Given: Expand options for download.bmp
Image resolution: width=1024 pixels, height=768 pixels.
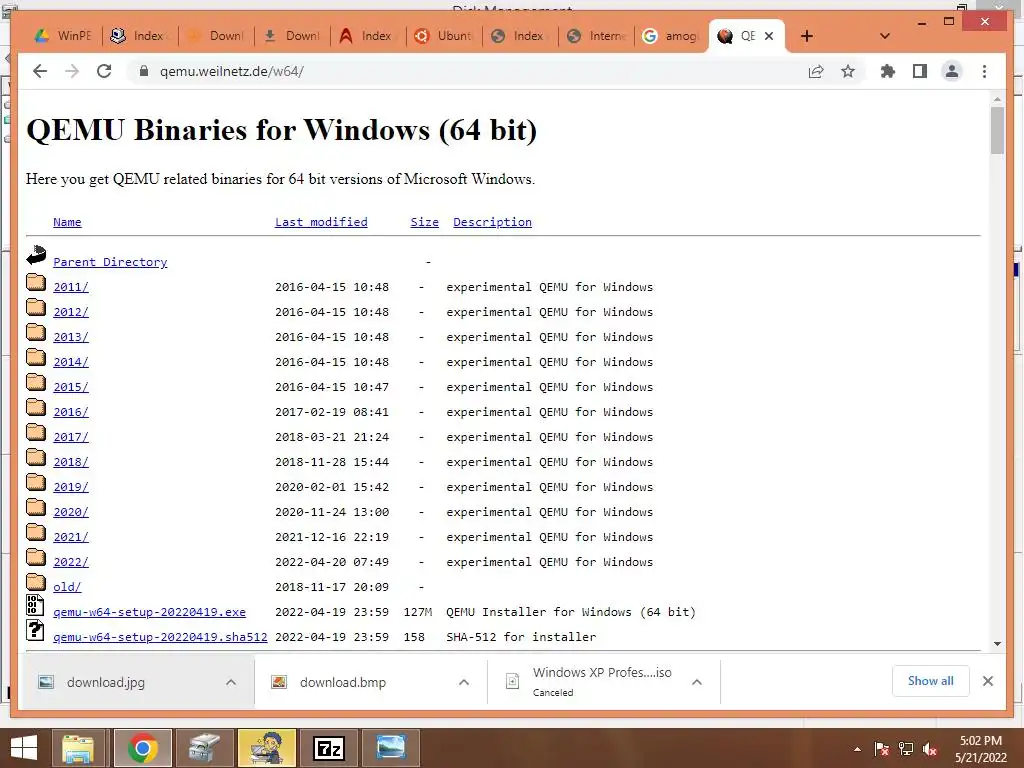Looking at the screenshot, I should click(x=464, y=682).
